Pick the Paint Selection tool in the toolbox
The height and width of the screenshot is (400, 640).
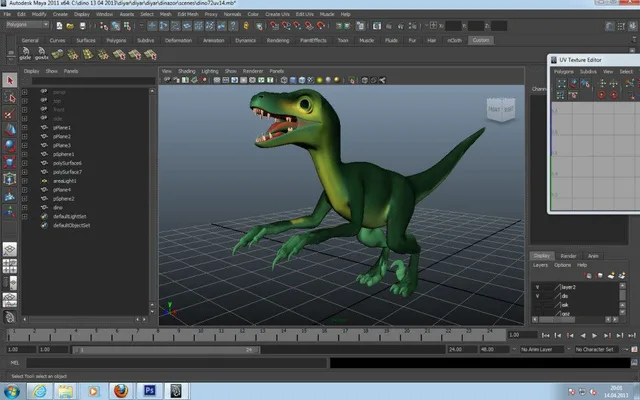pos(10,113)
